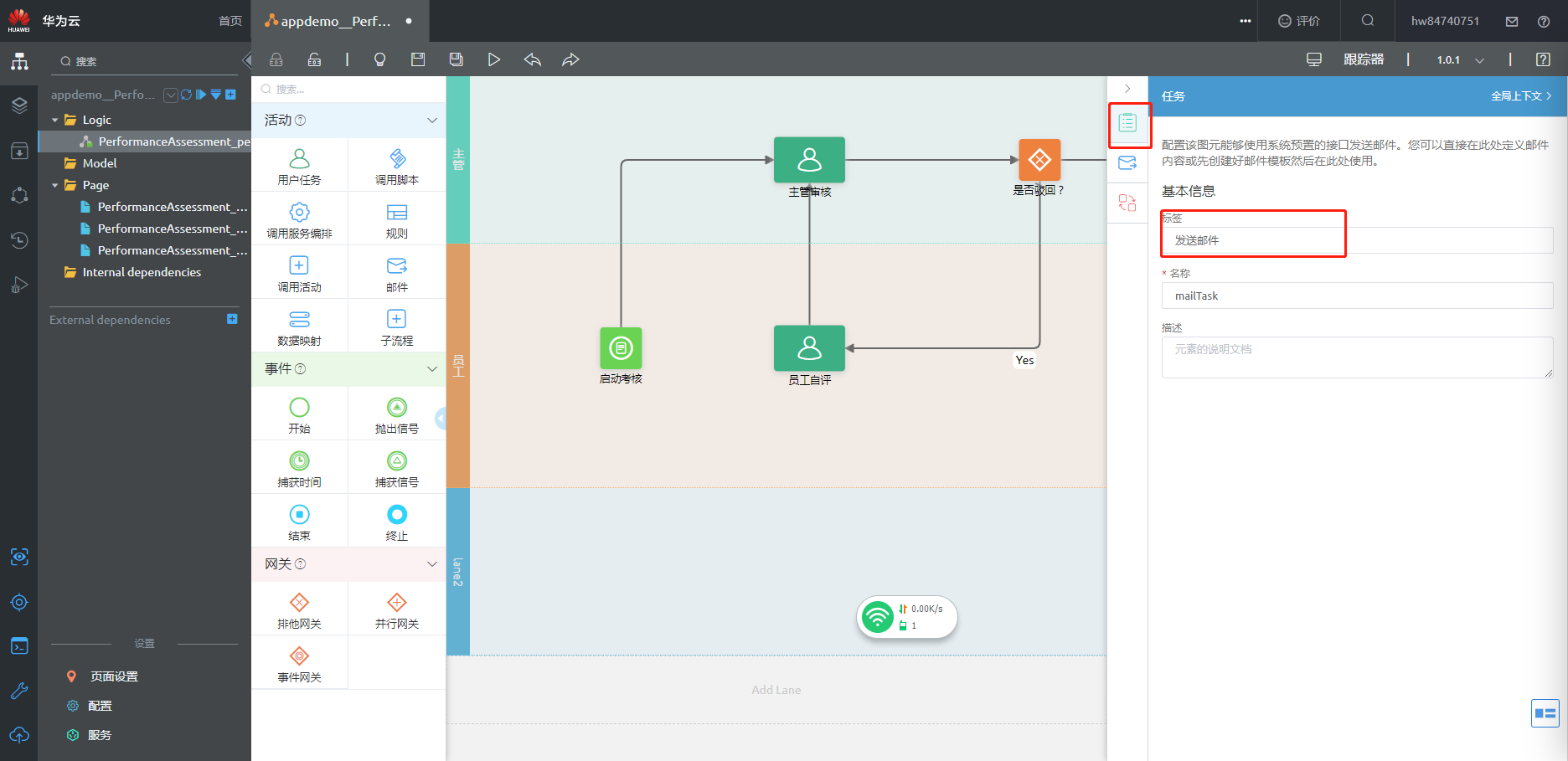This screenshot has width=1568, height=761.
Task: Click the open lock toolbar icon
Action: (314, 59)
